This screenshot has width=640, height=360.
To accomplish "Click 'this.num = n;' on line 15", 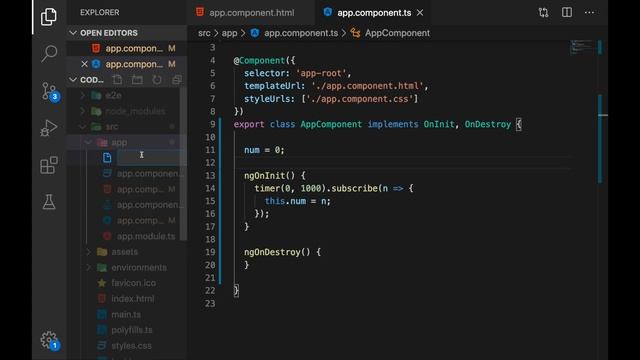I will click(298, 201).
